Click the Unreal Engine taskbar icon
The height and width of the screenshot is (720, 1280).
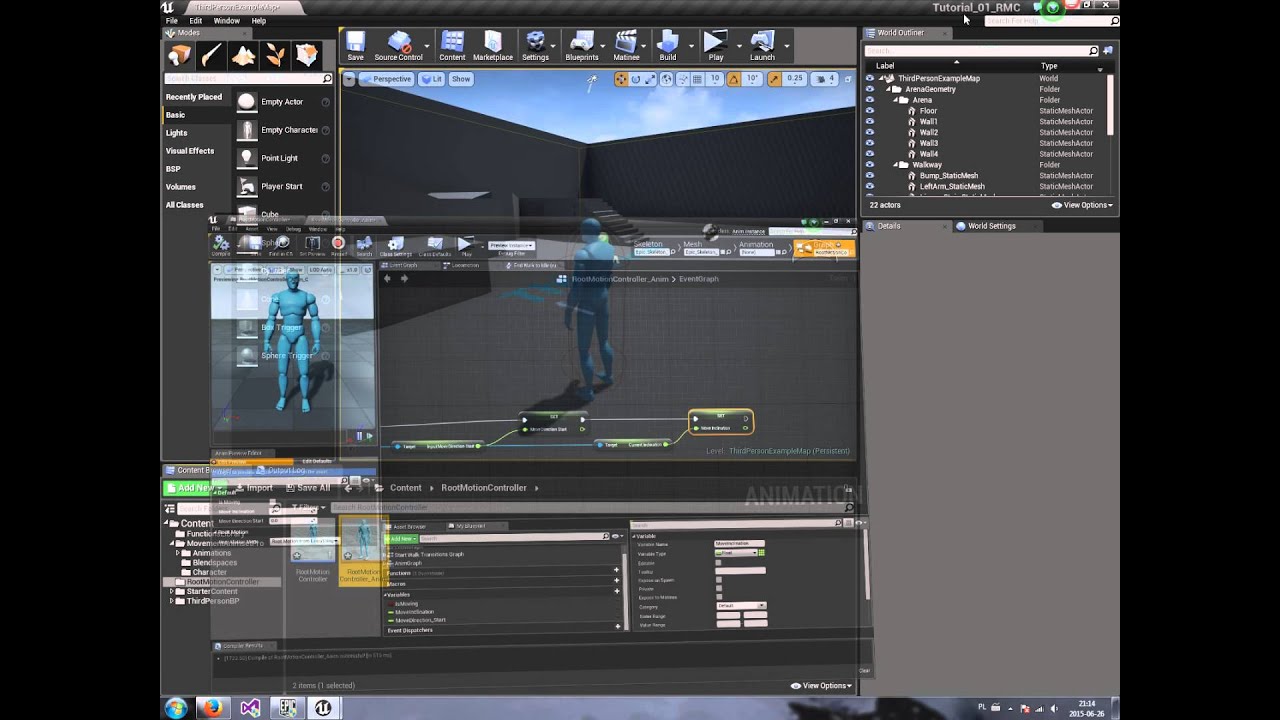(x=325, y=708)
